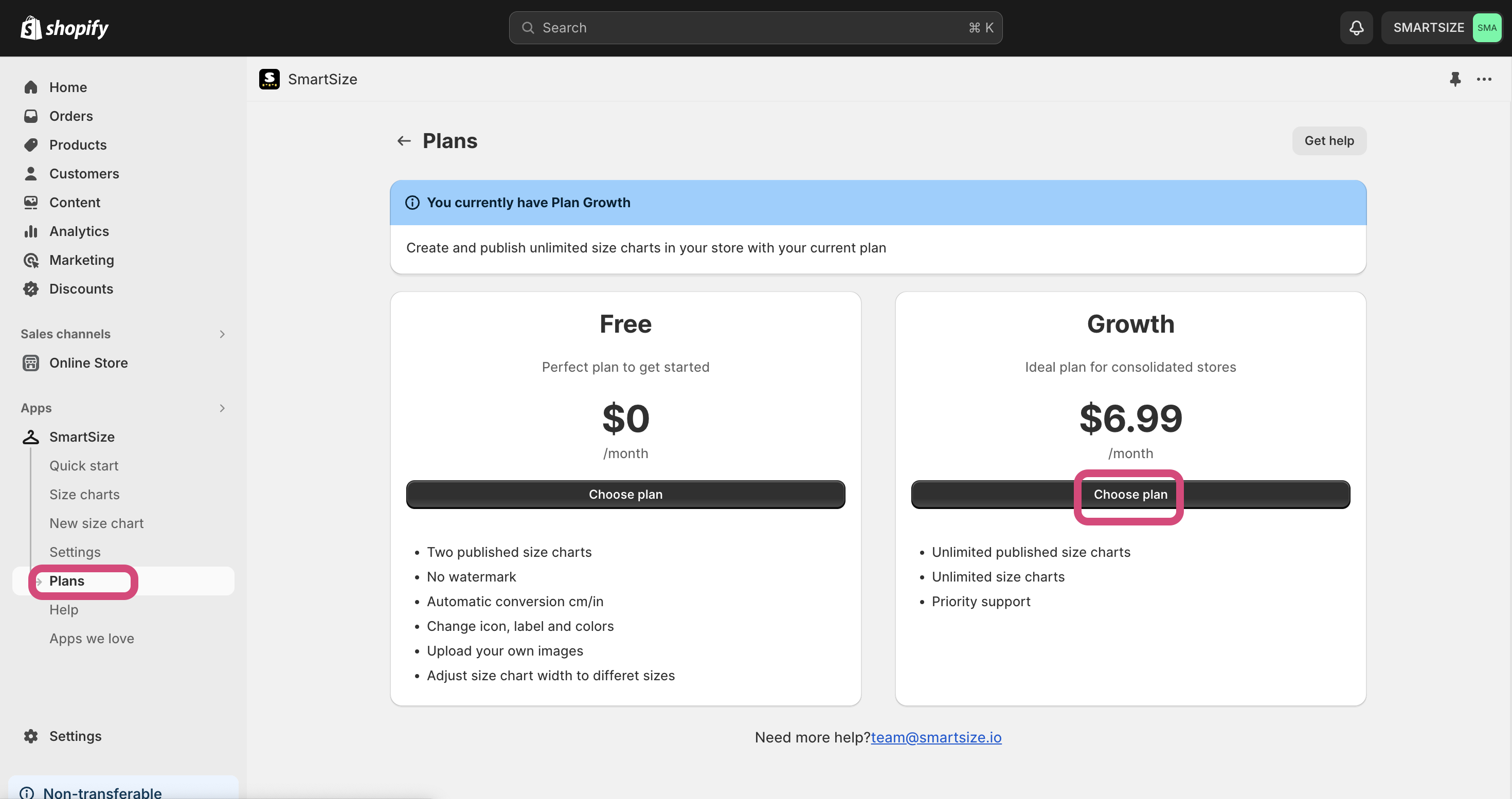The height and width of the screenshot is (799, 1512).
Task: Click the Settings gear icon at bottom
Action: click(x=30, y=736)
